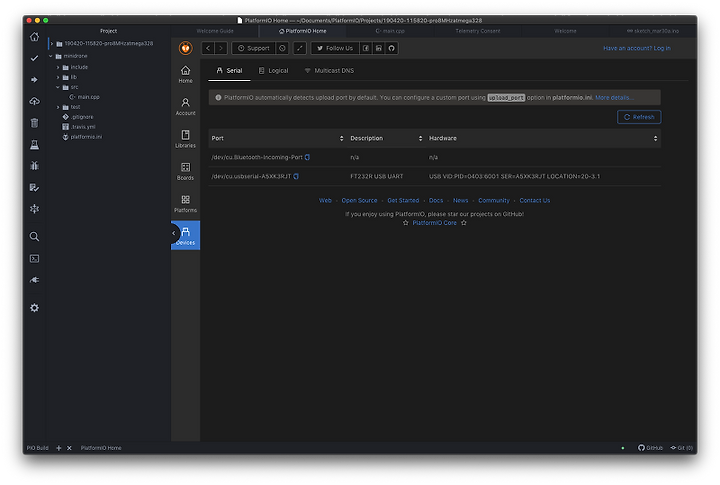Click the X icon in bottom status bar
Screen dimensions: 720x485
click(69, 448)
